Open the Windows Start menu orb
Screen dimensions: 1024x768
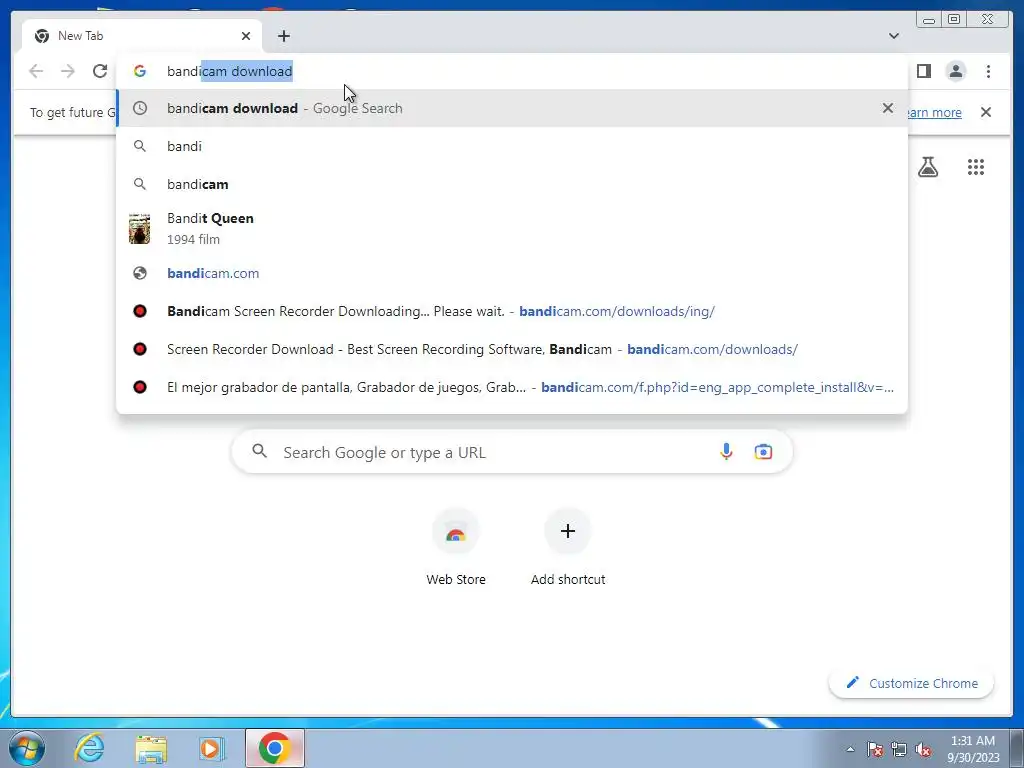click(x=27, y=748)
